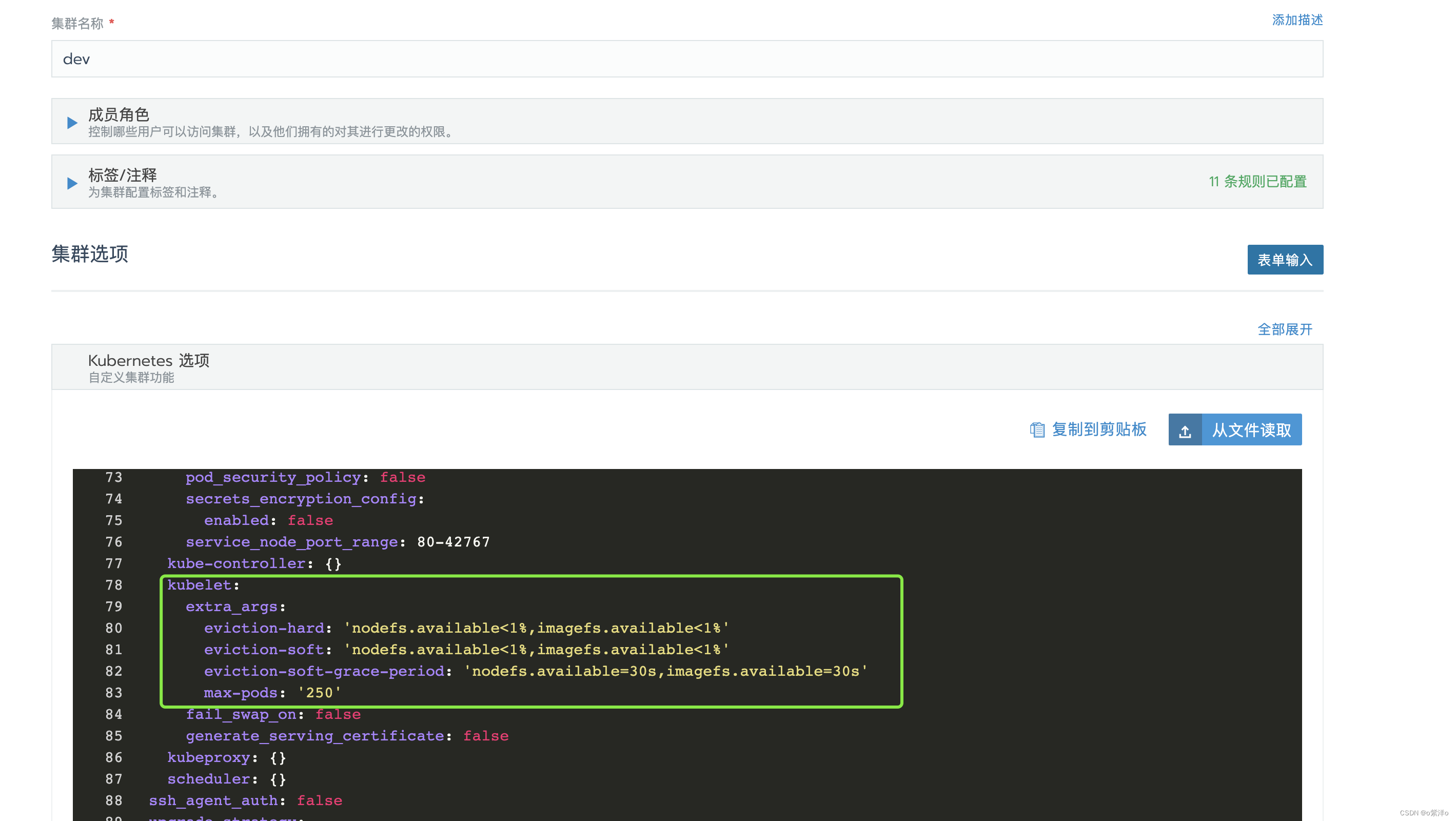
Task: Click the upload arrow icon on 从文件读取
Action: click(x=1185, y=431)
